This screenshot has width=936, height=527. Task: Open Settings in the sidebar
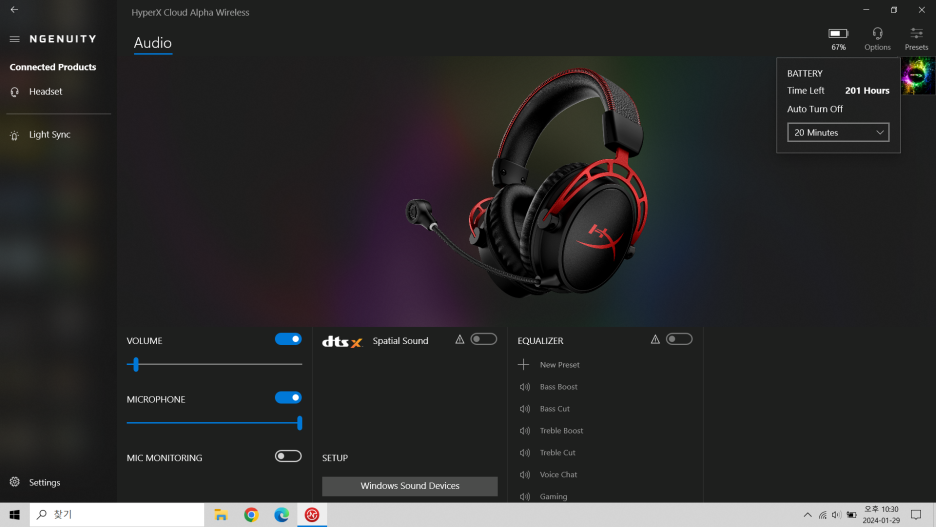tap(45, 482)
